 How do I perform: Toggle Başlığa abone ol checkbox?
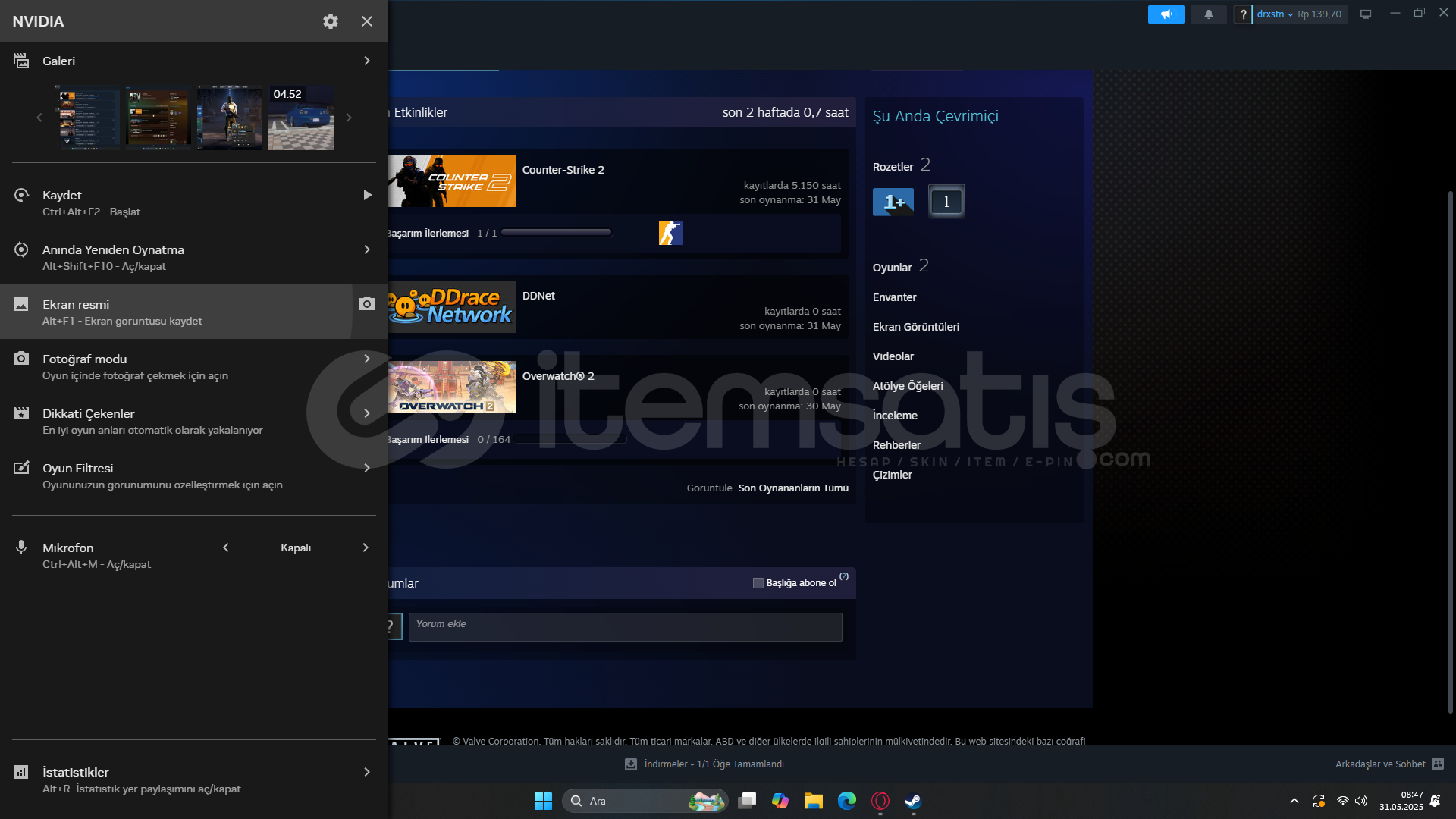[758, 583]
